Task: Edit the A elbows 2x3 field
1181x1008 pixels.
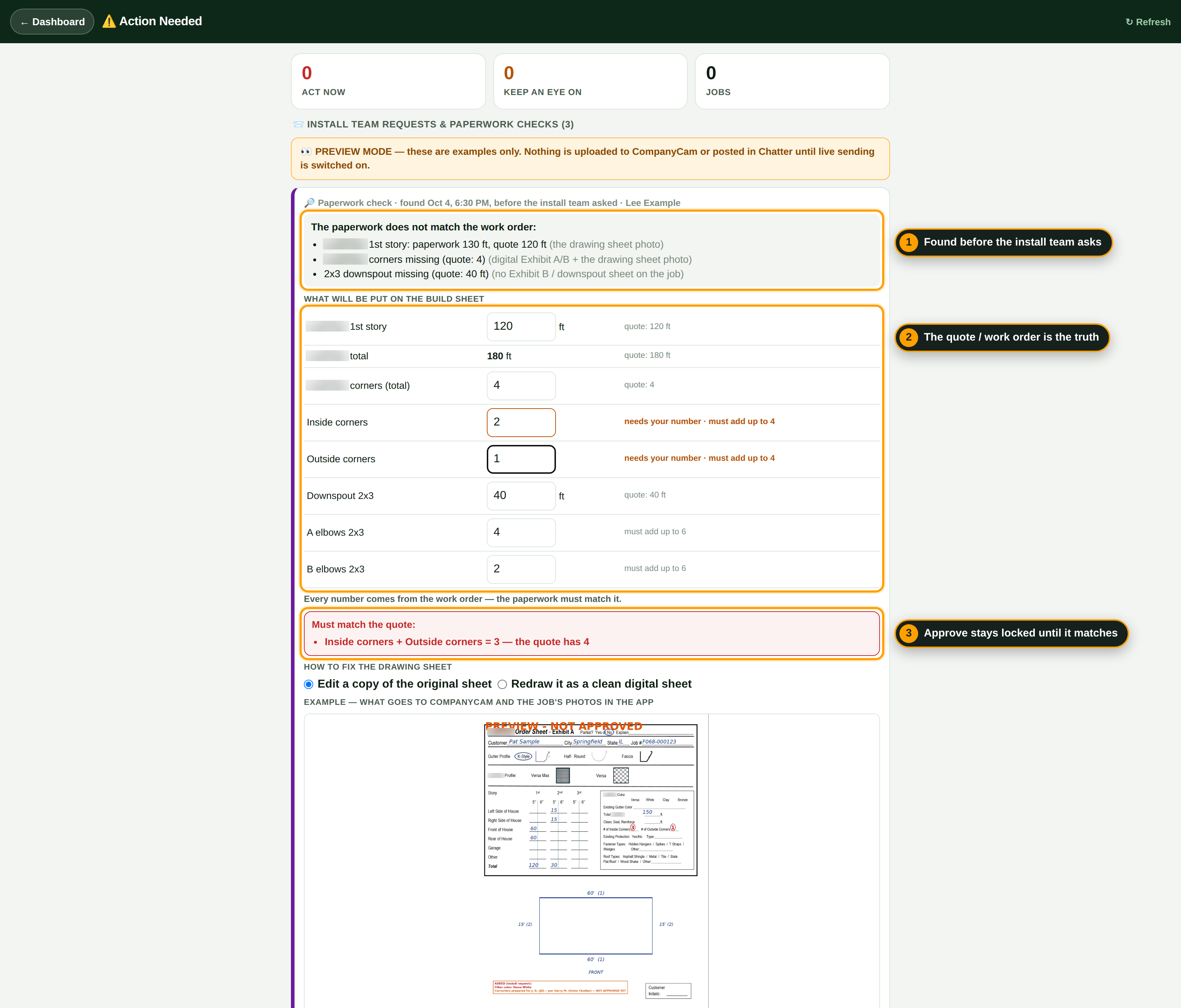Action: (x=521, y=532)
